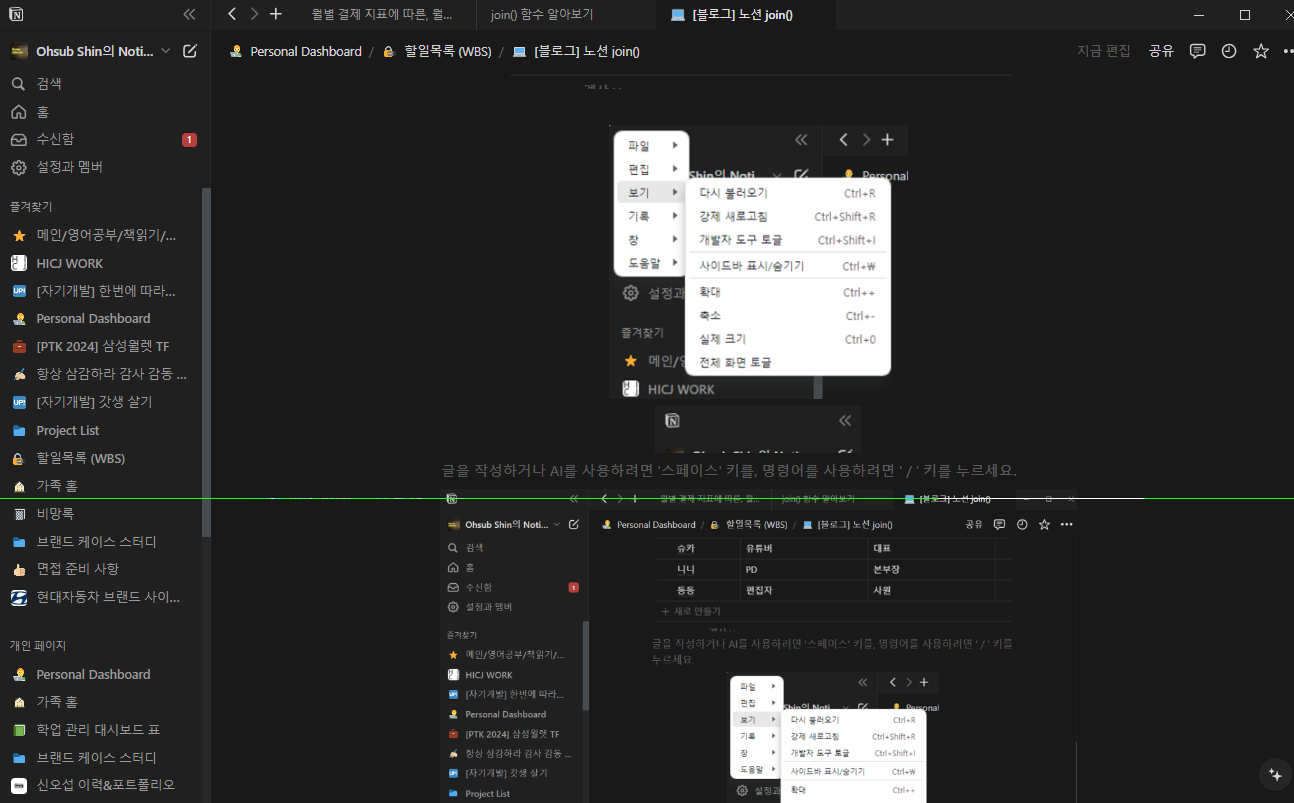Viewport: 1294px width, 803px height.
Task: Click the 현대자동차 브랜드 사이... page icon
Action: click(x=19, y=597)
